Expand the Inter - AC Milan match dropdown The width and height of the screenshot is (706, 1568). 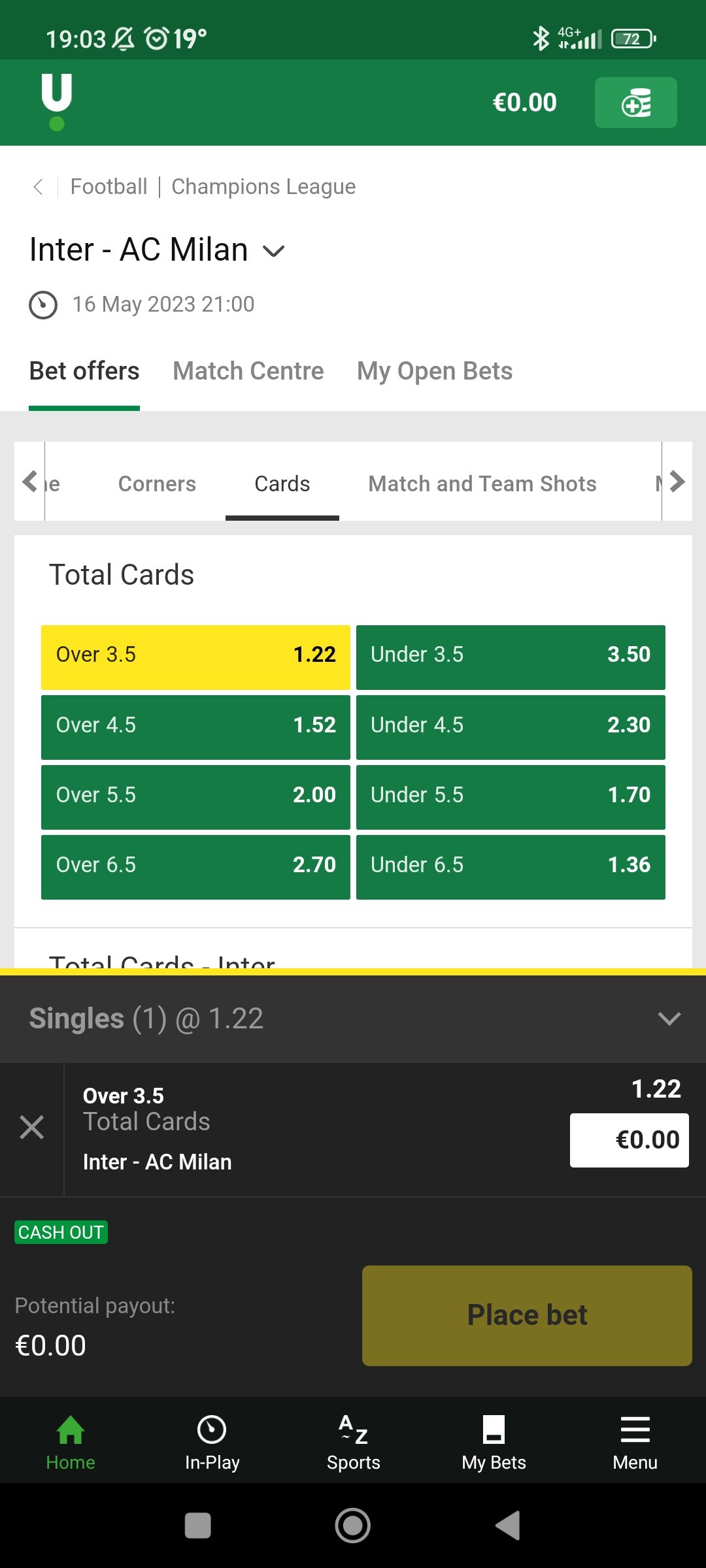(274, 251)
